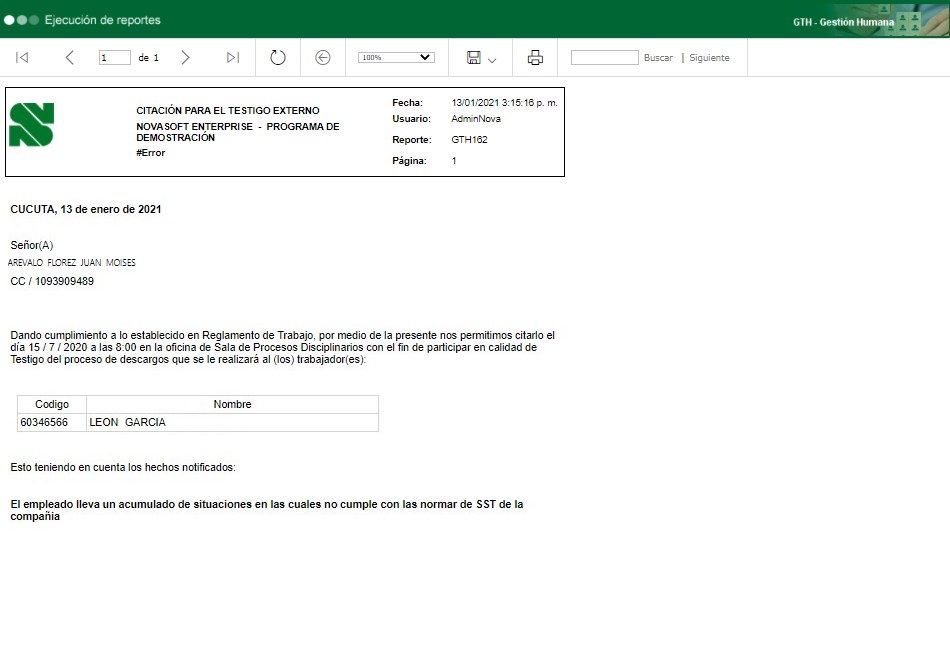Select Esto teniendo en cuenta los hechos

pyautogui.click(x=123, y=467)
